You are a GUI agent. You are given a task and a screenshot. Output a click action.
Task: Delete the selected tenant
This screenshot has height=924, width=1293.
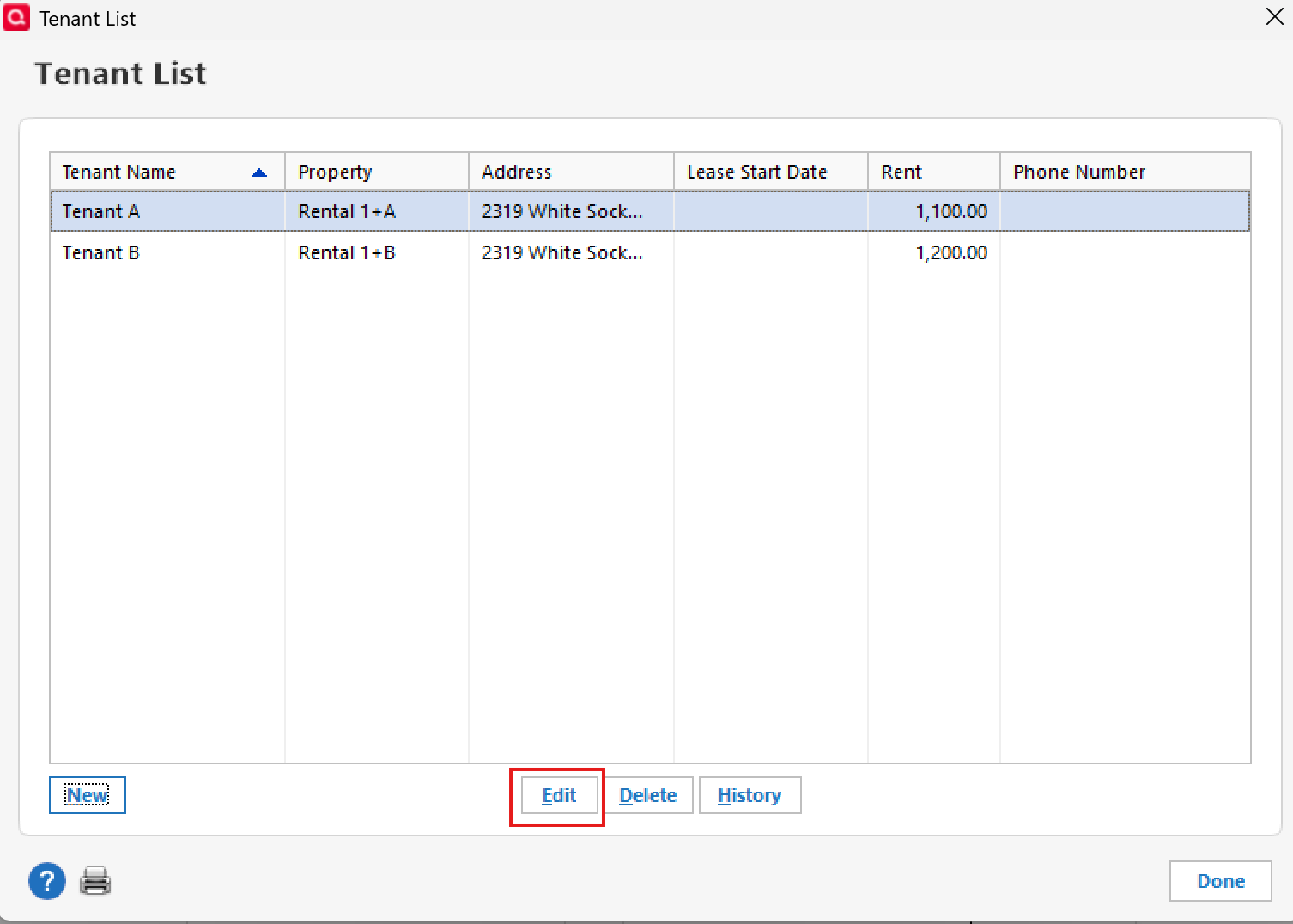(x=647, y=795)
